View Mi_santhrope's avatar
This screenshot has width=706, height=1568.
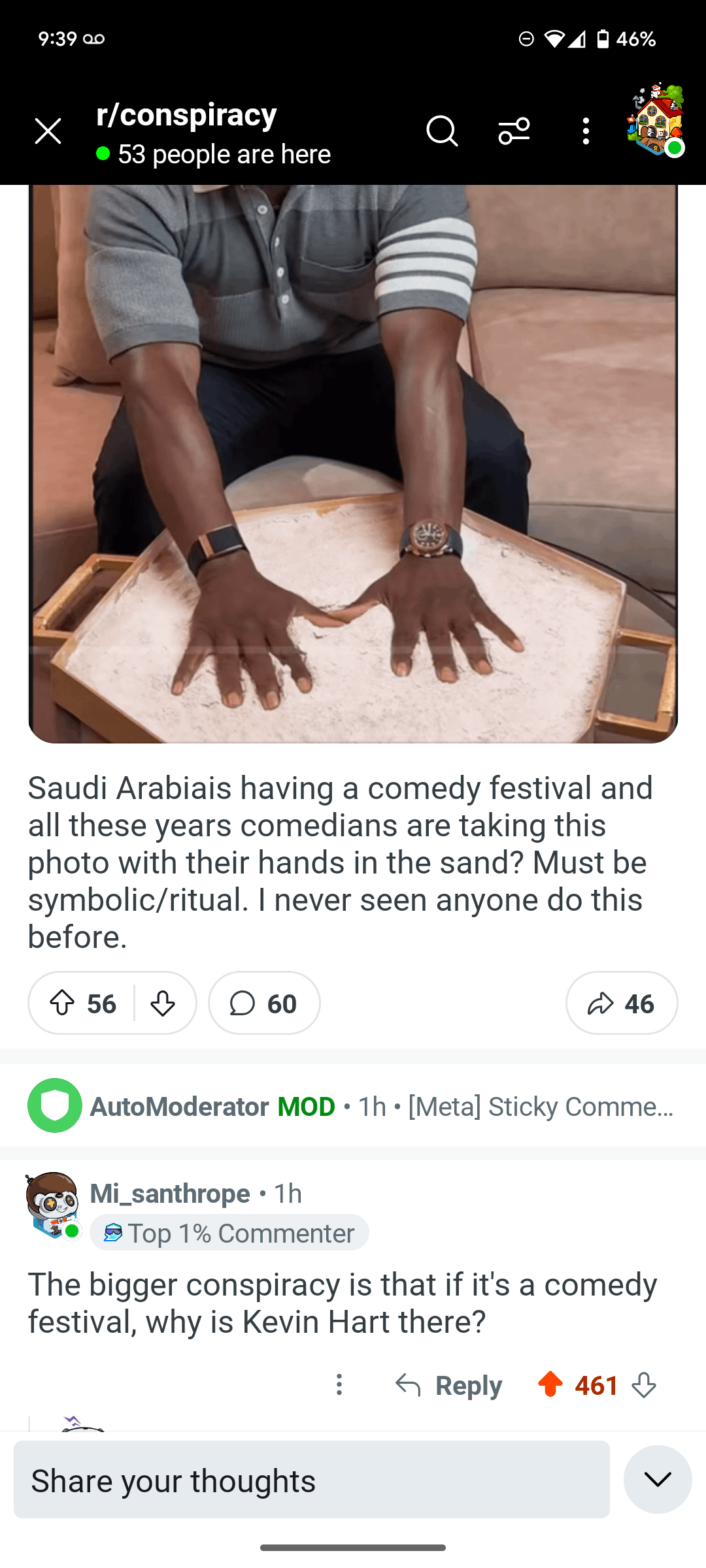click(x=52, y=1205)
